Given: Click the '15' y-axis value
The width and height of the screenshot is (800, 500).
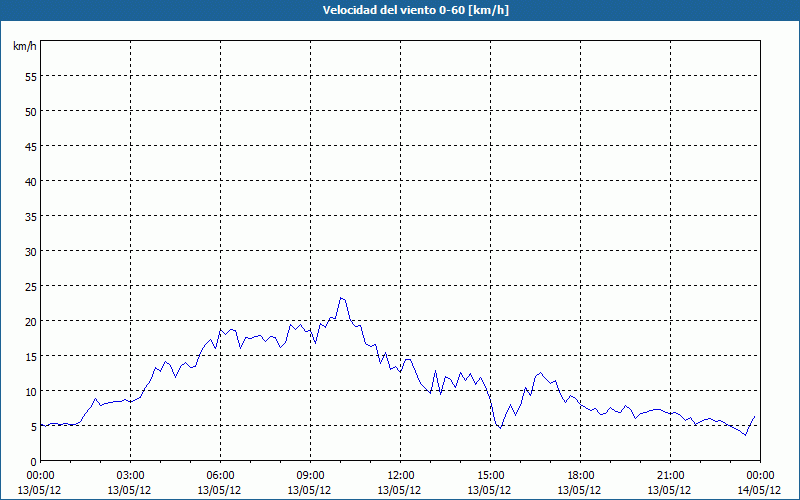Looking at the screenshot, I should (31, 356).
